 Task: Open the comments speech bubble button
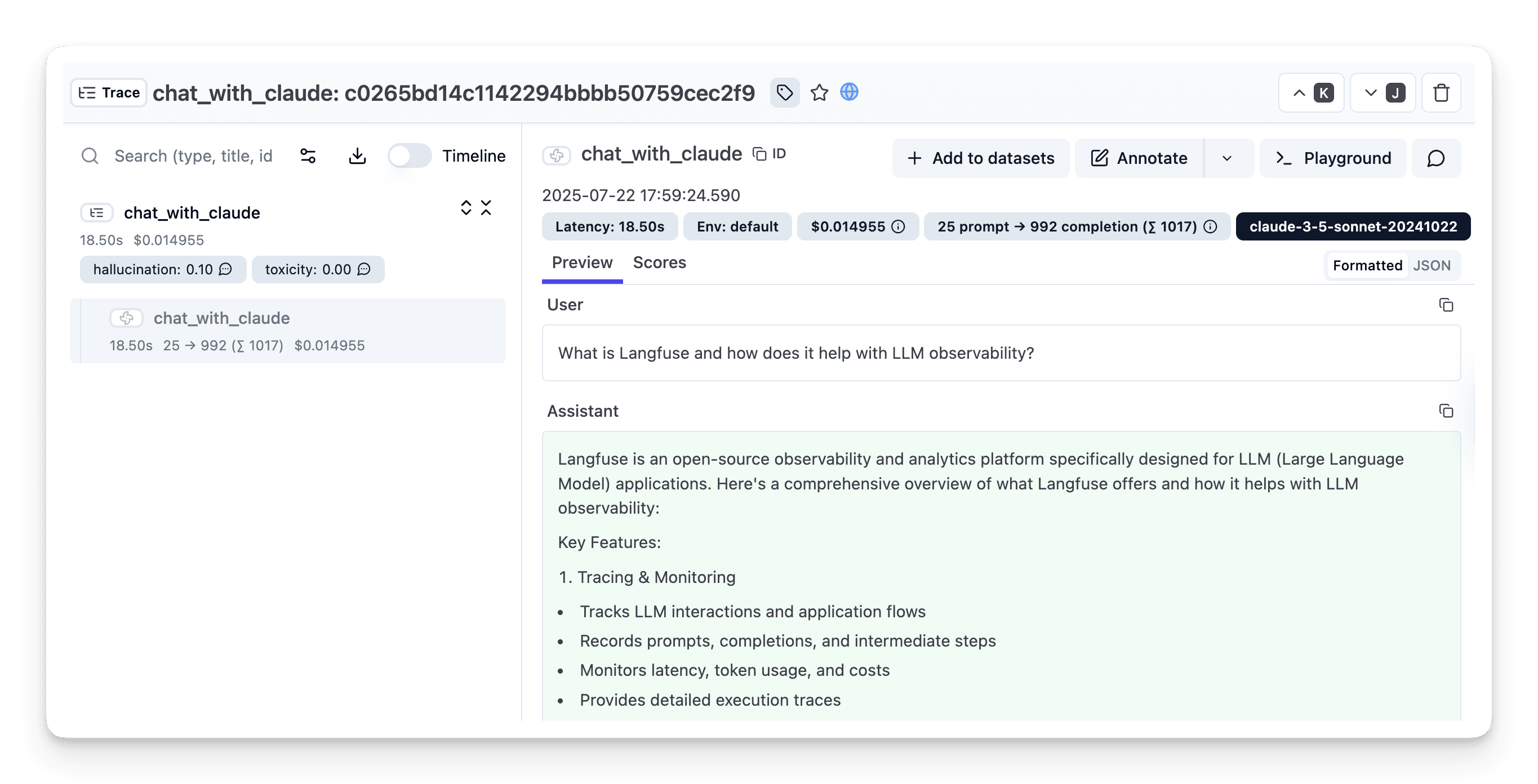[x=1436, y=158]
